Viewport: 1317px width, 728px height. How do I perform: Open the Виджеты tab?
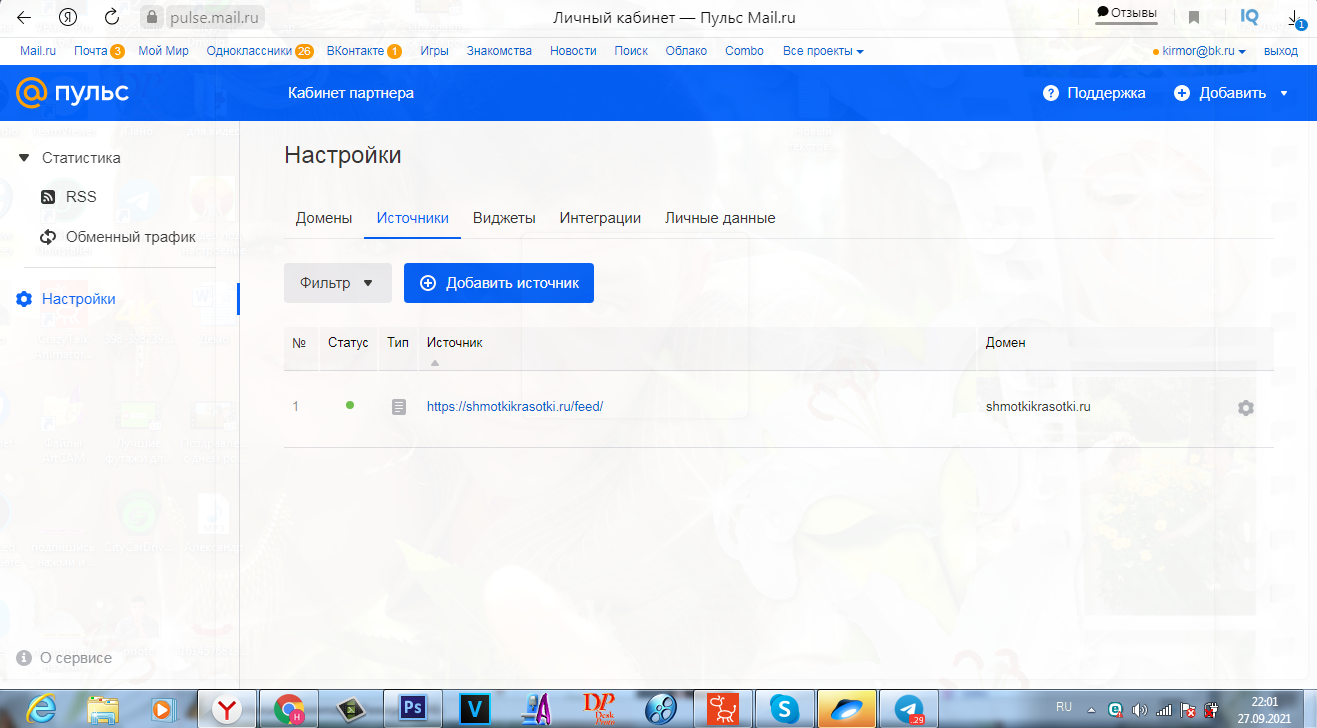504,218
